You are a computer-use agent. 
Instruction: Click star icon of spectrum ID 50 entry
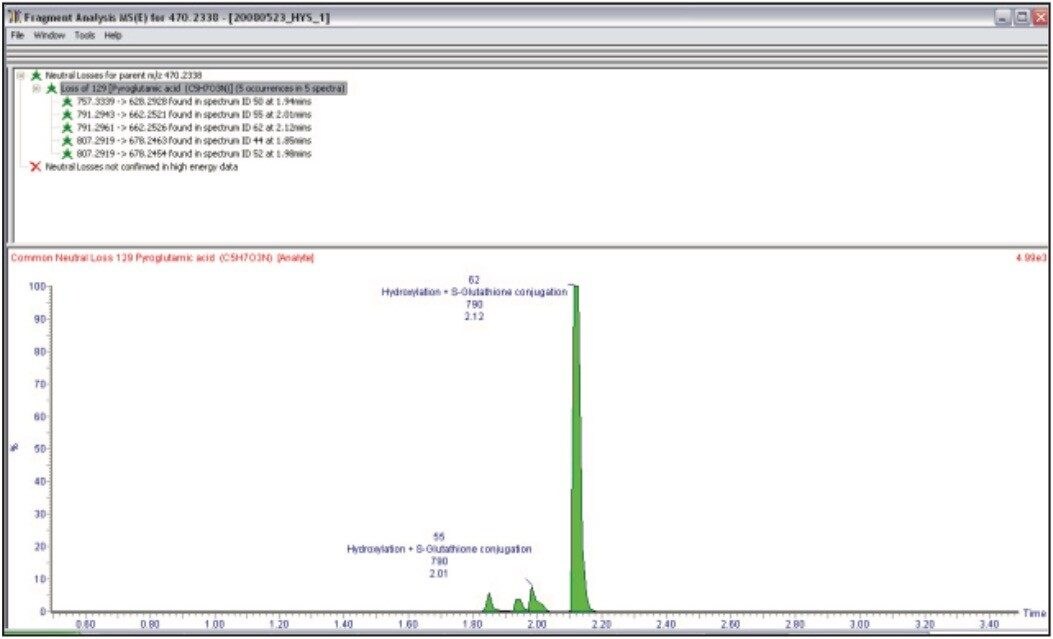67,101
